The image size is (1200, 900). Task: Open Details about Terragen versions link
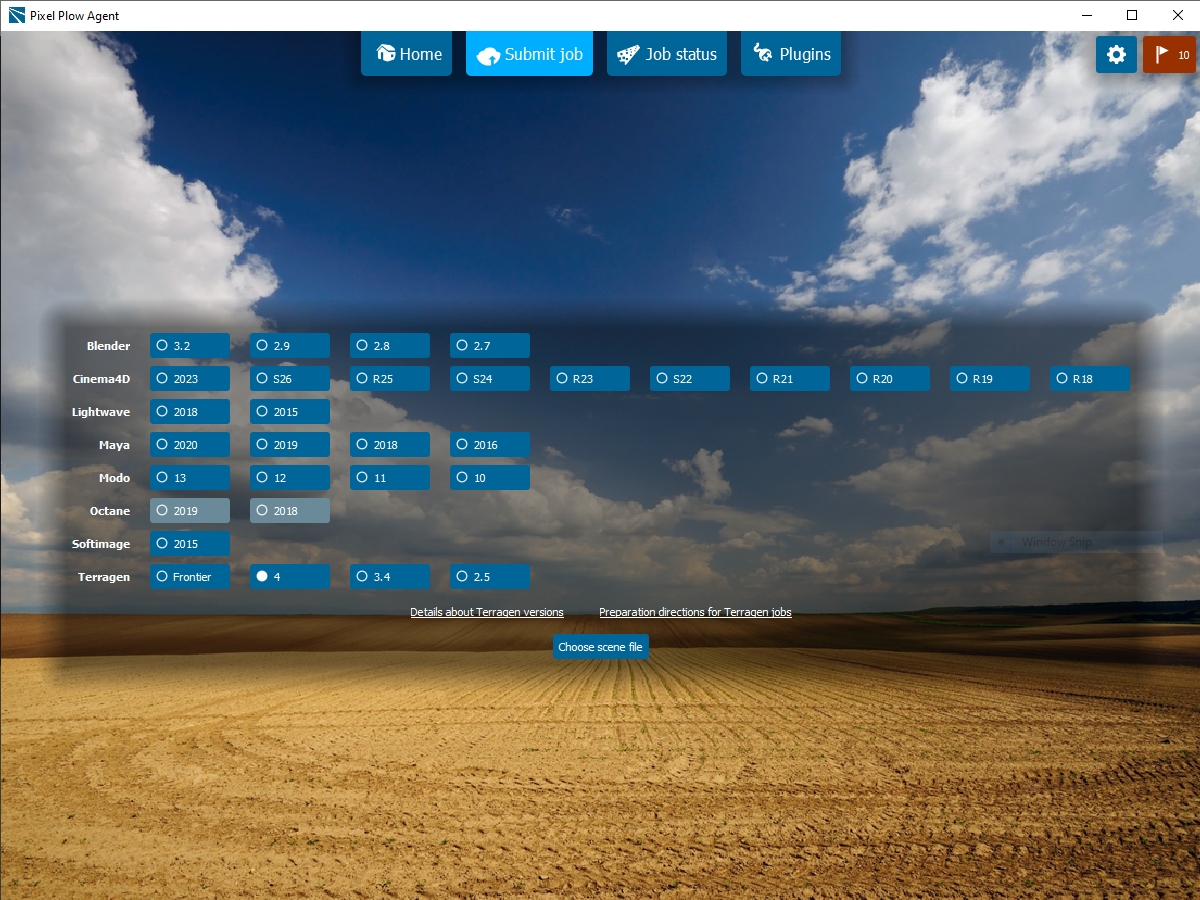(487, 612)
